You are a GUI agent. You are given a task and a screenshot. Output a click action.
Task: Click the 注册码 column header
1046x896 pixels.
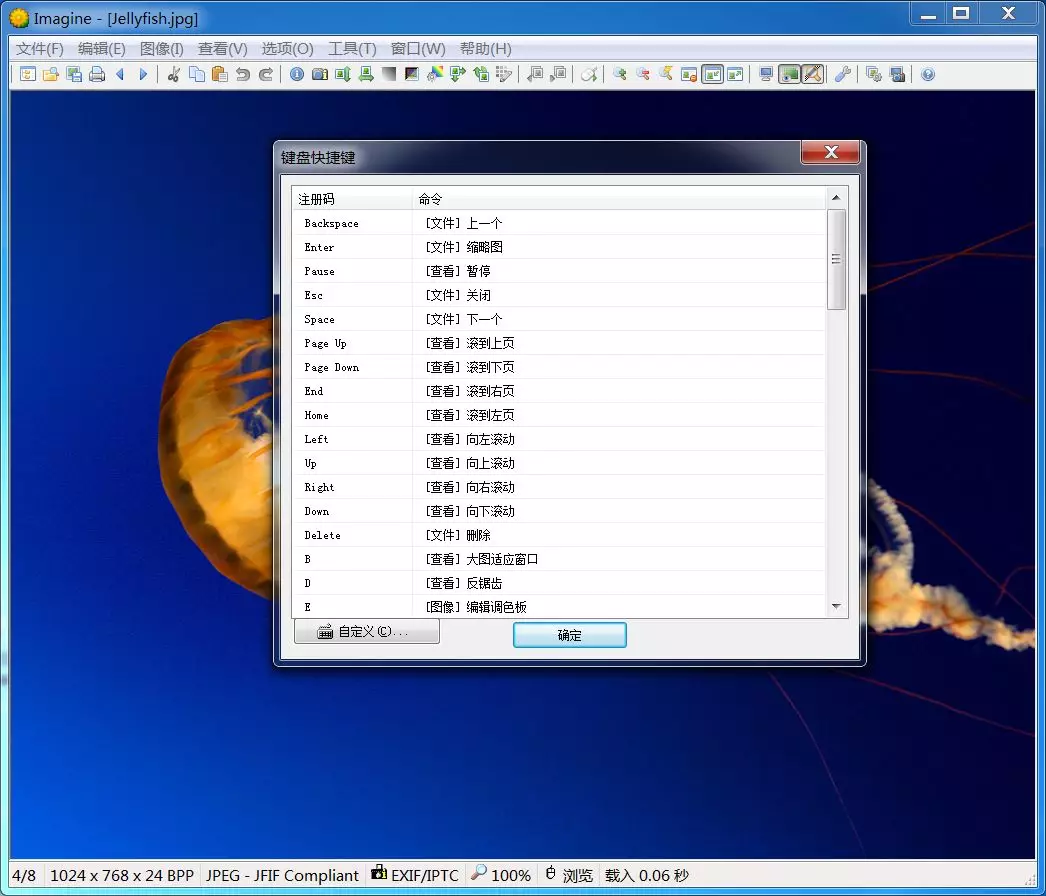352,199
